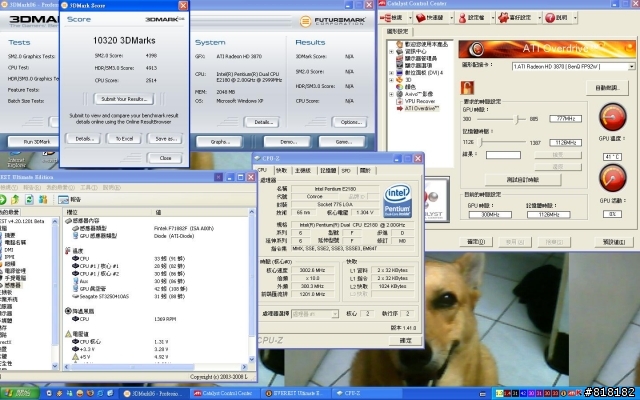Image resolution: width=640 pixels, height=400 pixels.
Task: Click EVEREST horizontal scrollbar
Action: [156, 367]
